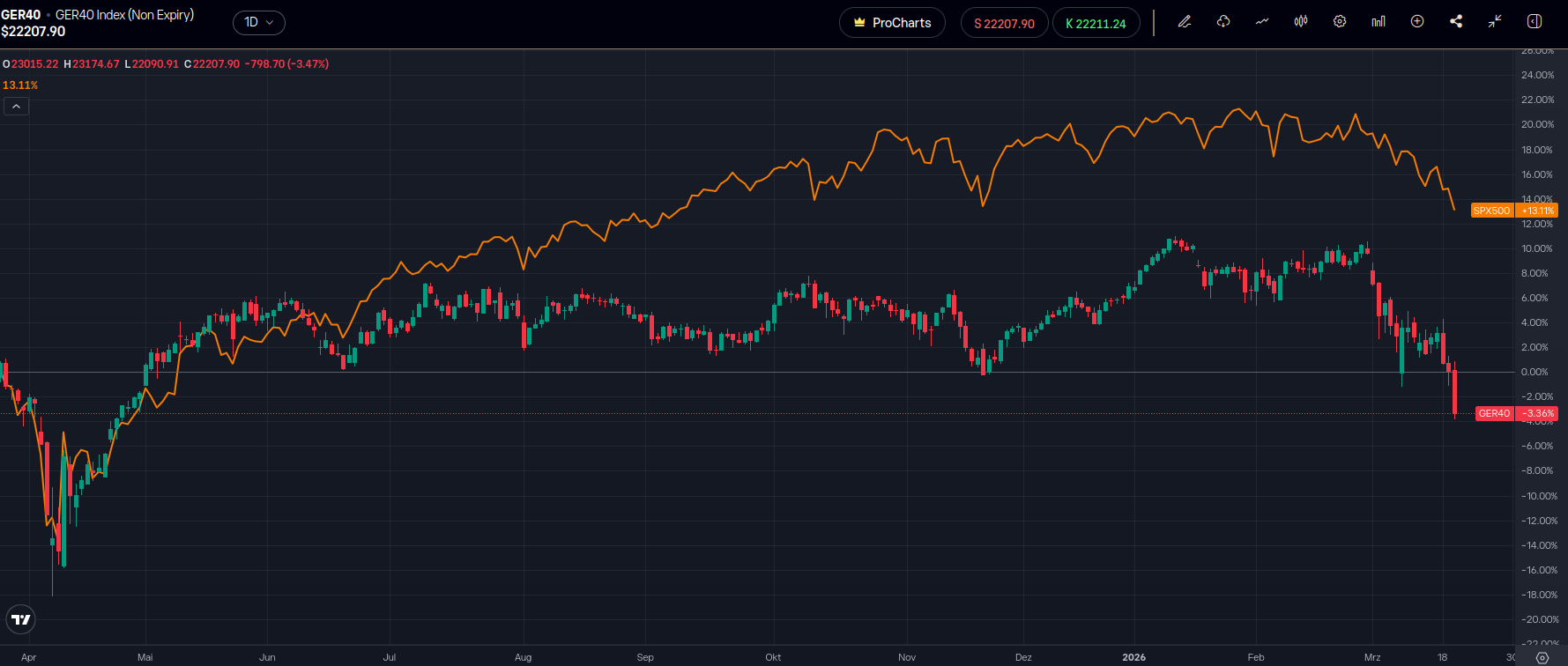Collapse the indicator legend with chevron
1568x666 pixels.
click(x=17, y=107)
